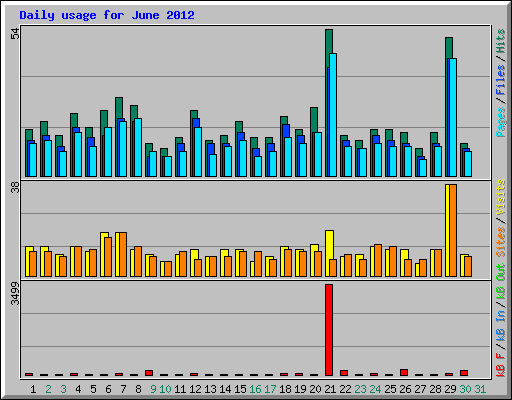512x400 pixels.
Task: Click day 8 on the x-axis
Action: (138, 389)
